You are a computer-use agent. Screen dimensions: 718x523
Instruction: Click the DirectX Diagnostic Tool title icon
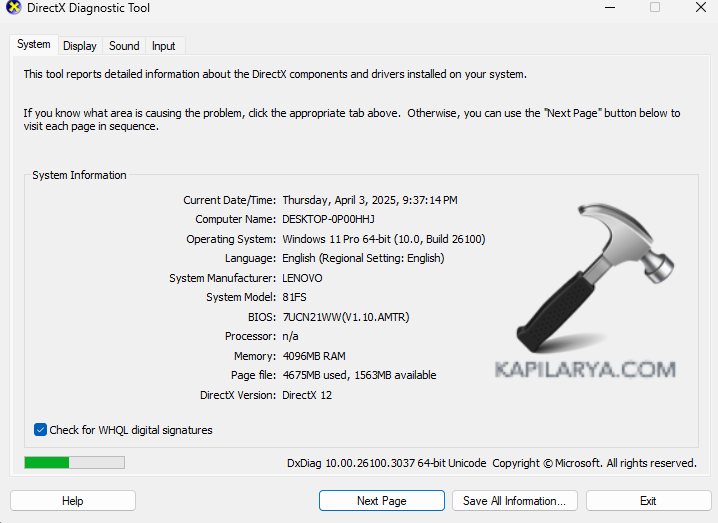14,8
